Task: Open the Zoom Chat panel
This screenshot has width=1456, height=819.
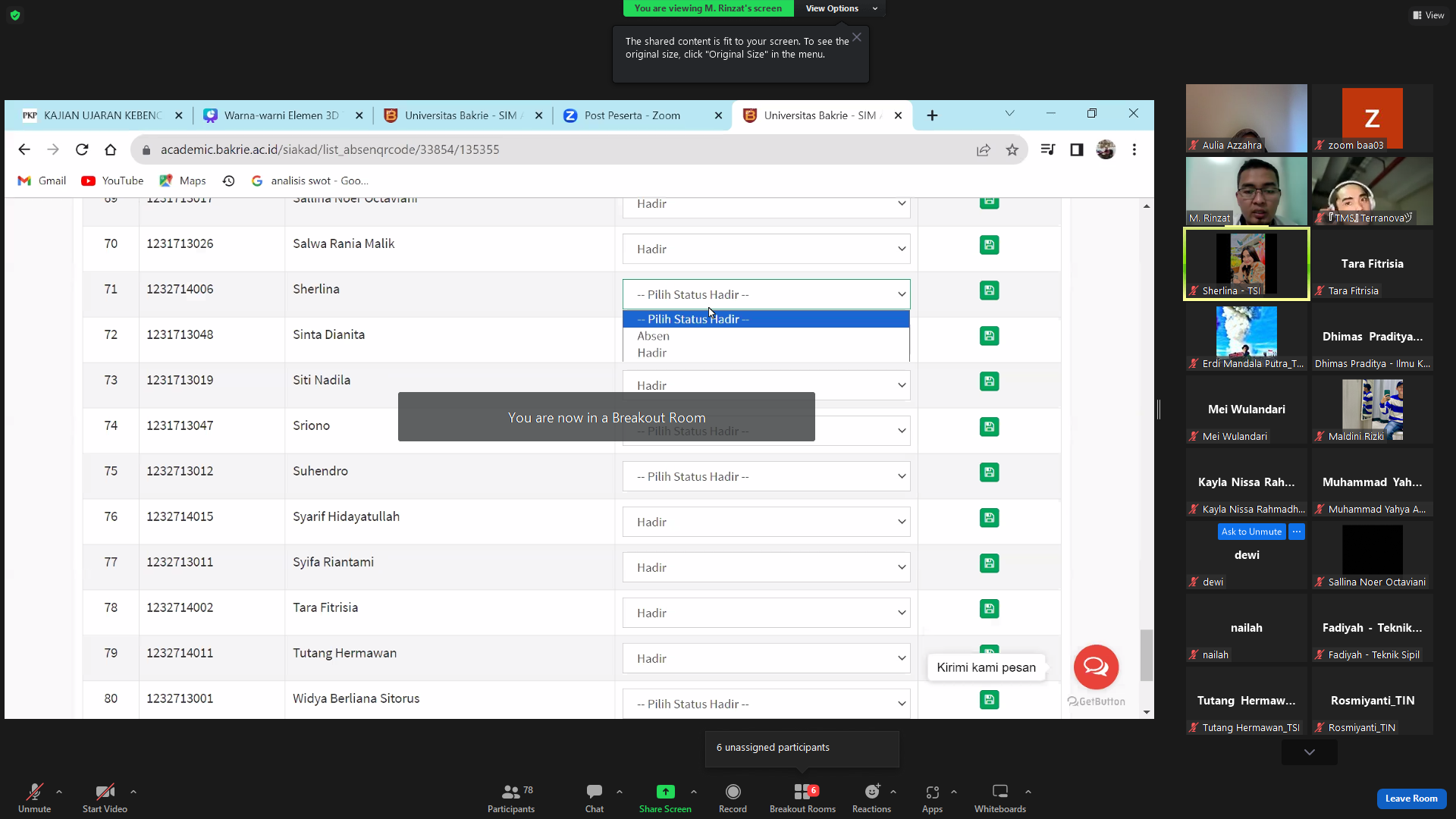Action: (595, 799)
